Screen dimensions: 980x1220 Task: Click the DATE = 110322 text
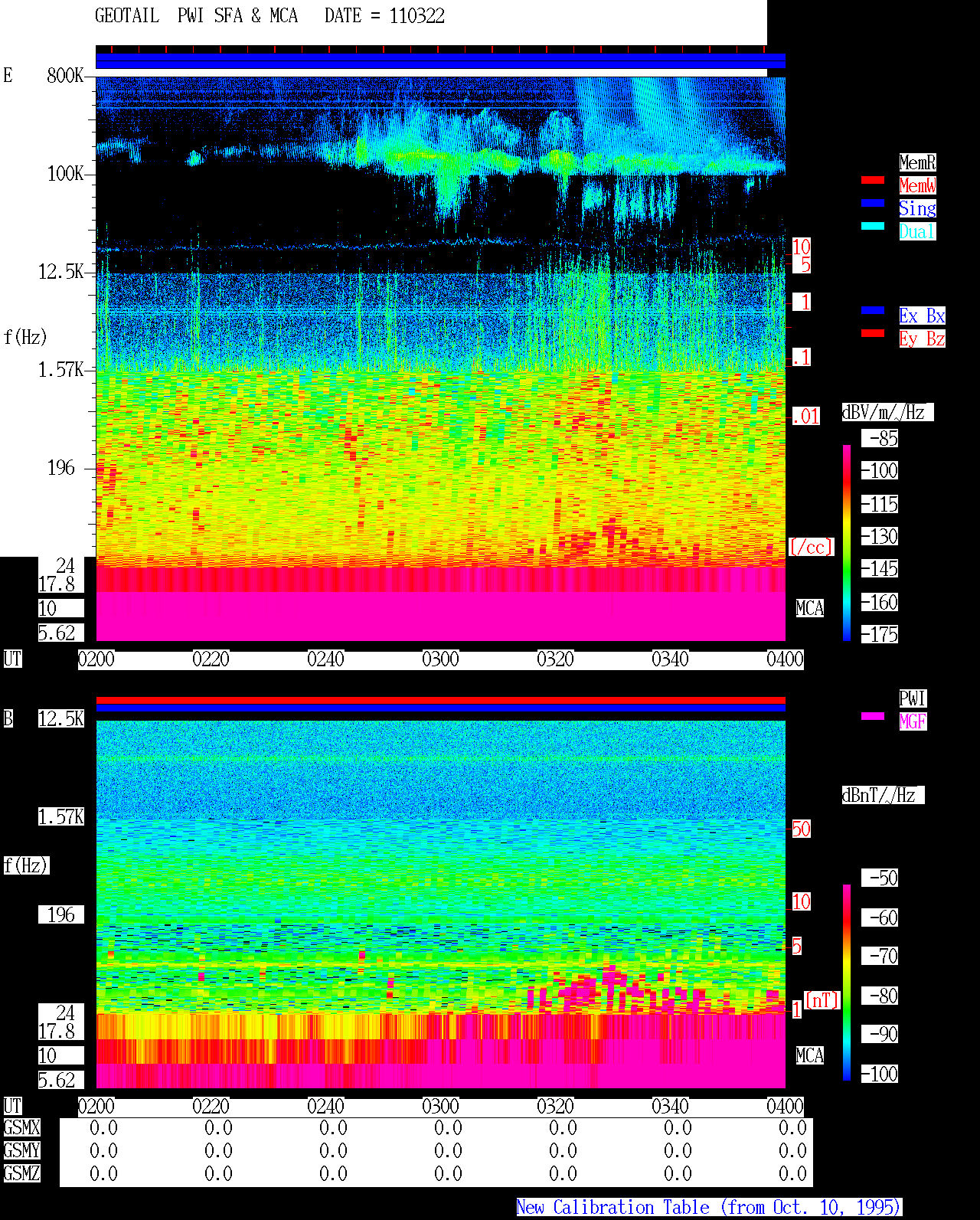tap(384, 16)
